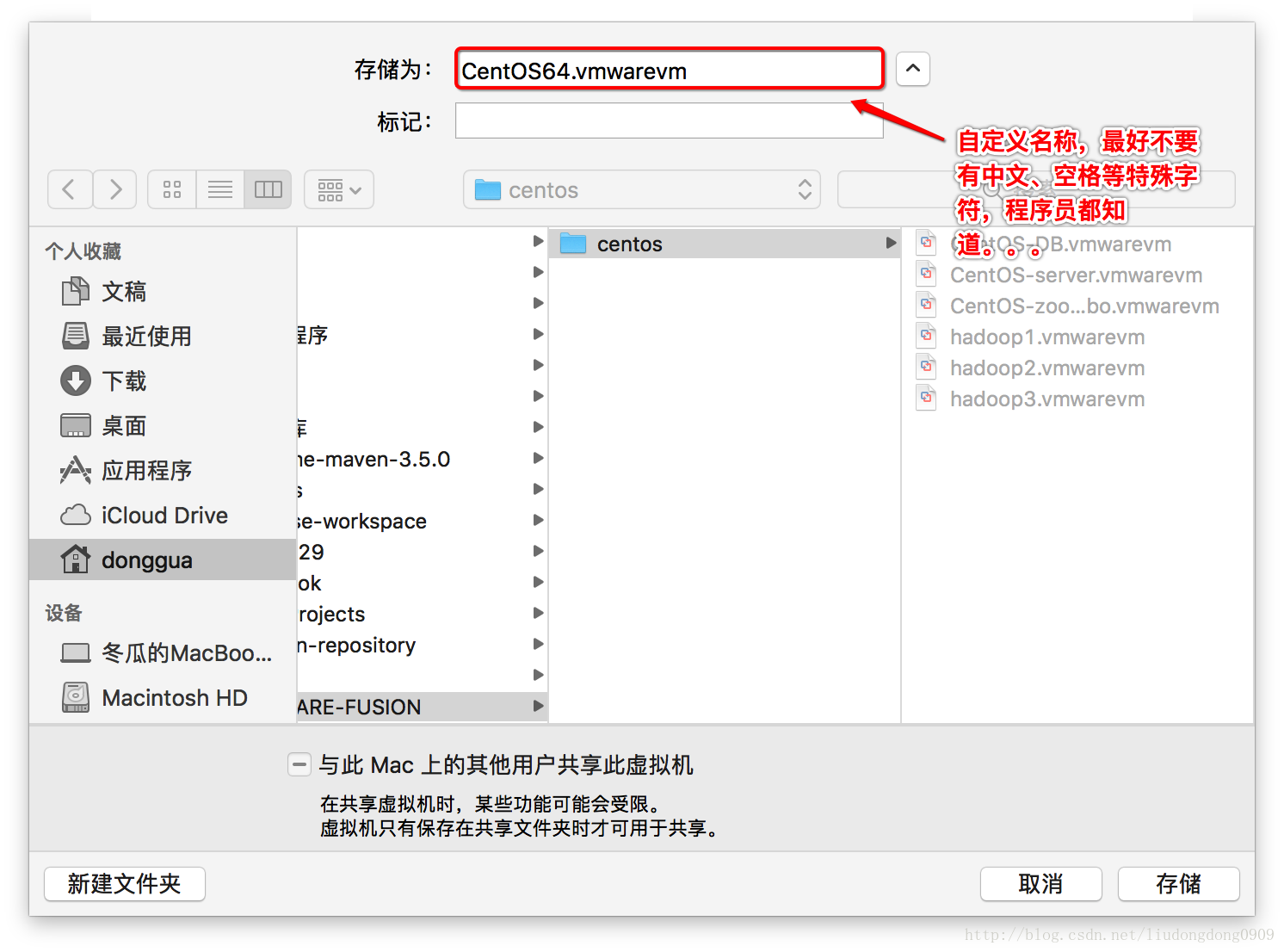The image size is (1284, 952).
Task: Switch to list view
Action: pyautogui.click(x=220, y=189)
